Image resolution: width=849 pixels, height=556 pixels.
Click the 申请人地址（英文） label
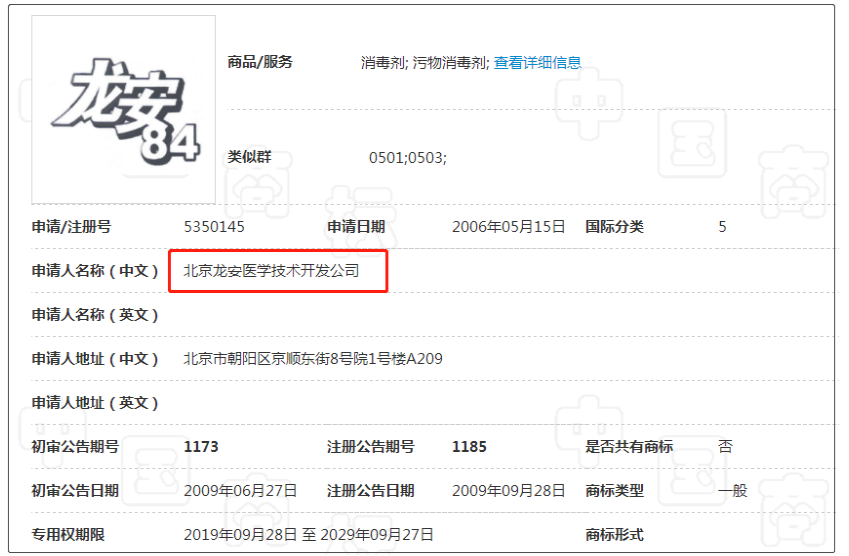click(95, 403)
